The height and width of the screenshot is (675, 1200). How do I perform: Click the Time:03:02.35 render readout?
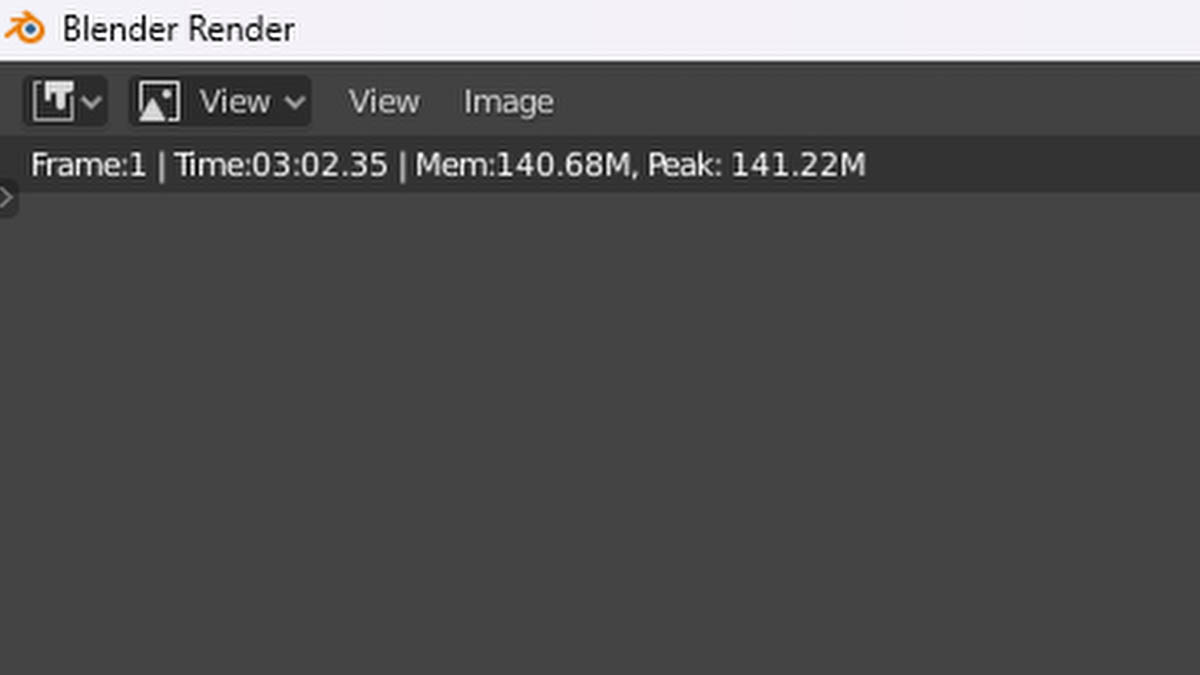(x=281, y=165)
